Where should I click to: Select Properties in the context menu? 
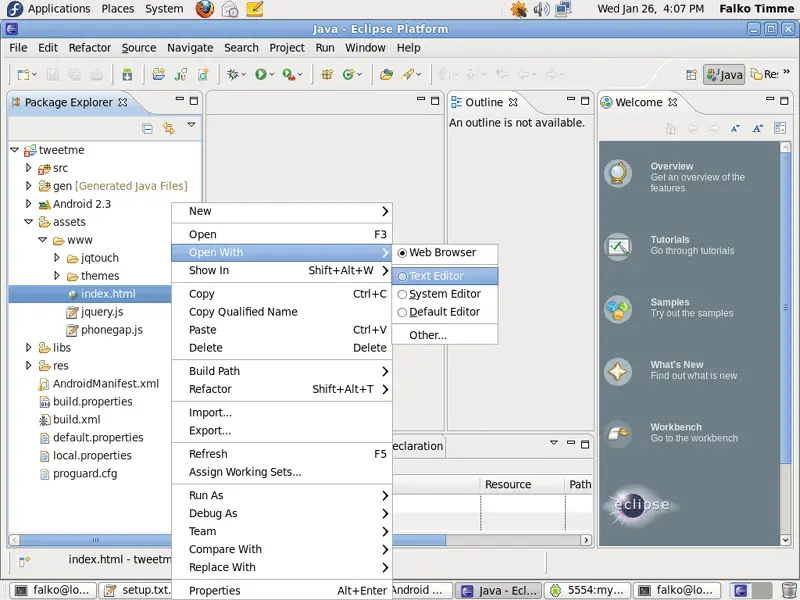coord(282,590)
